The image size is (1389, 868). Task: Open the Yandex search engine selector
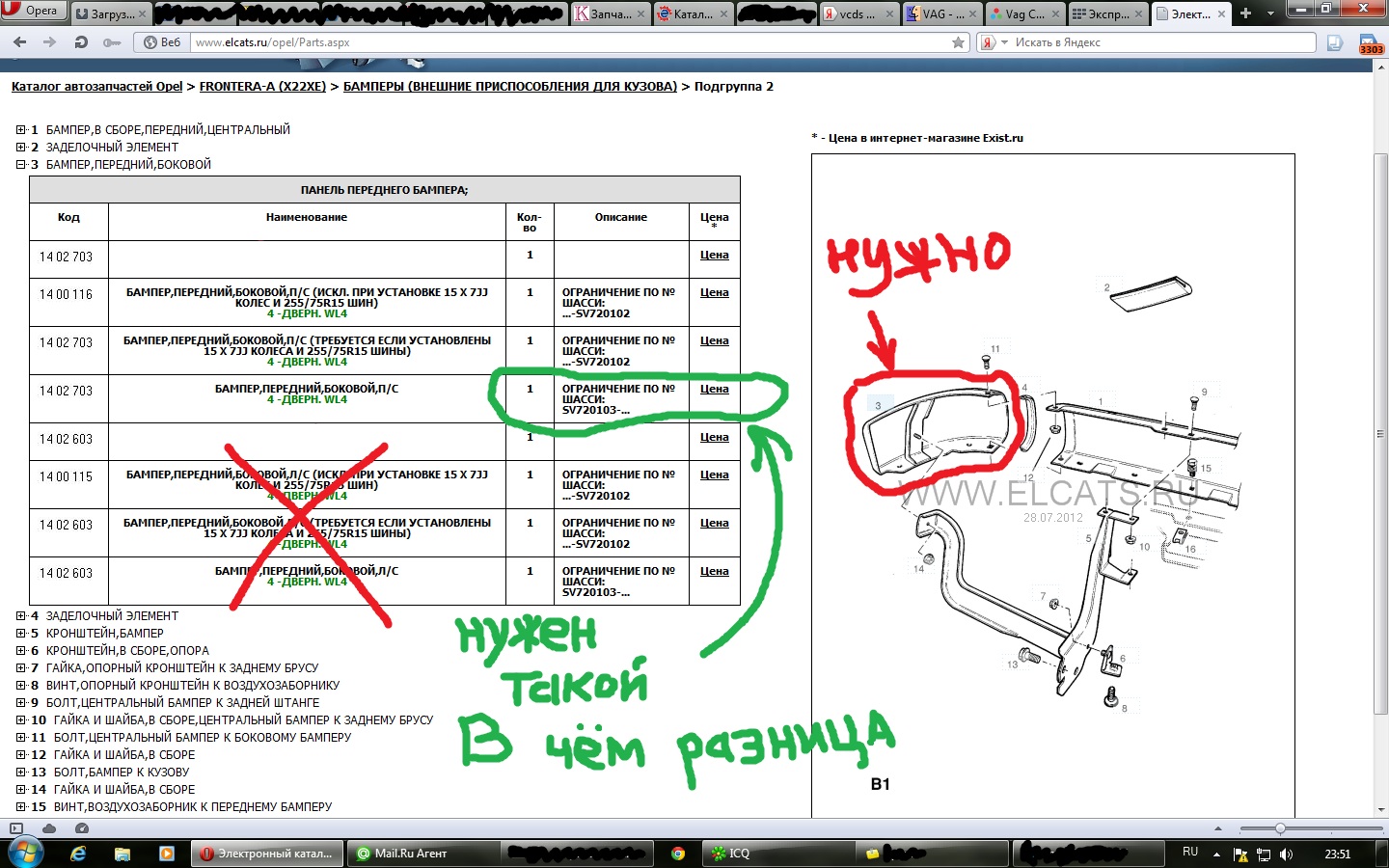pos(994,42)
